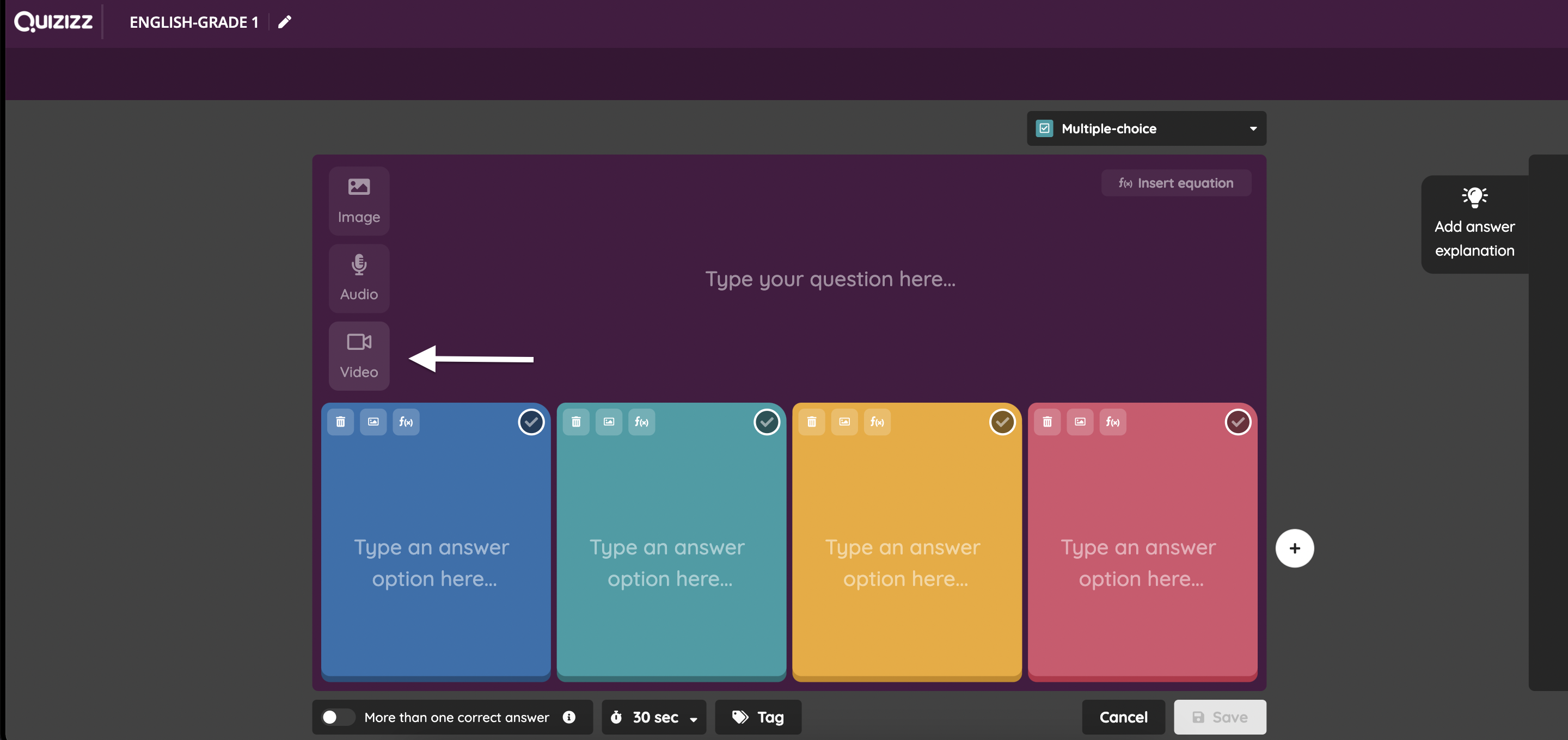1568x740 pixels.
Task: Click the Save button
Action: point(1220,716)
